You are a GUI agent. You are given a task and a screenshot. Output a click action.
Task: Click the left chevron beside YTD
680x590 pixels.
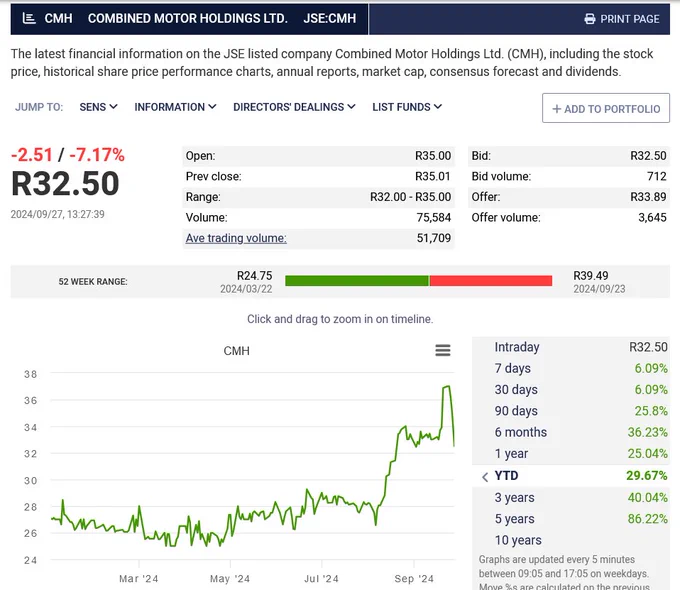click(x=485, y=477)
